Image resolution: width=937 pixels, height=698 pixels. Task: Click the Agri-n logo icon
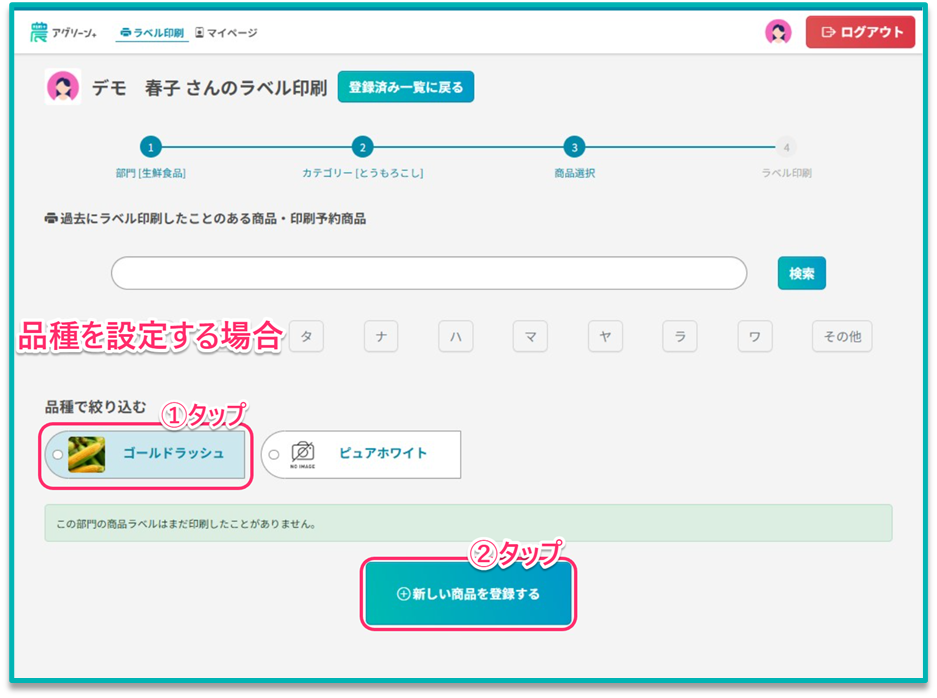[39, 32]
